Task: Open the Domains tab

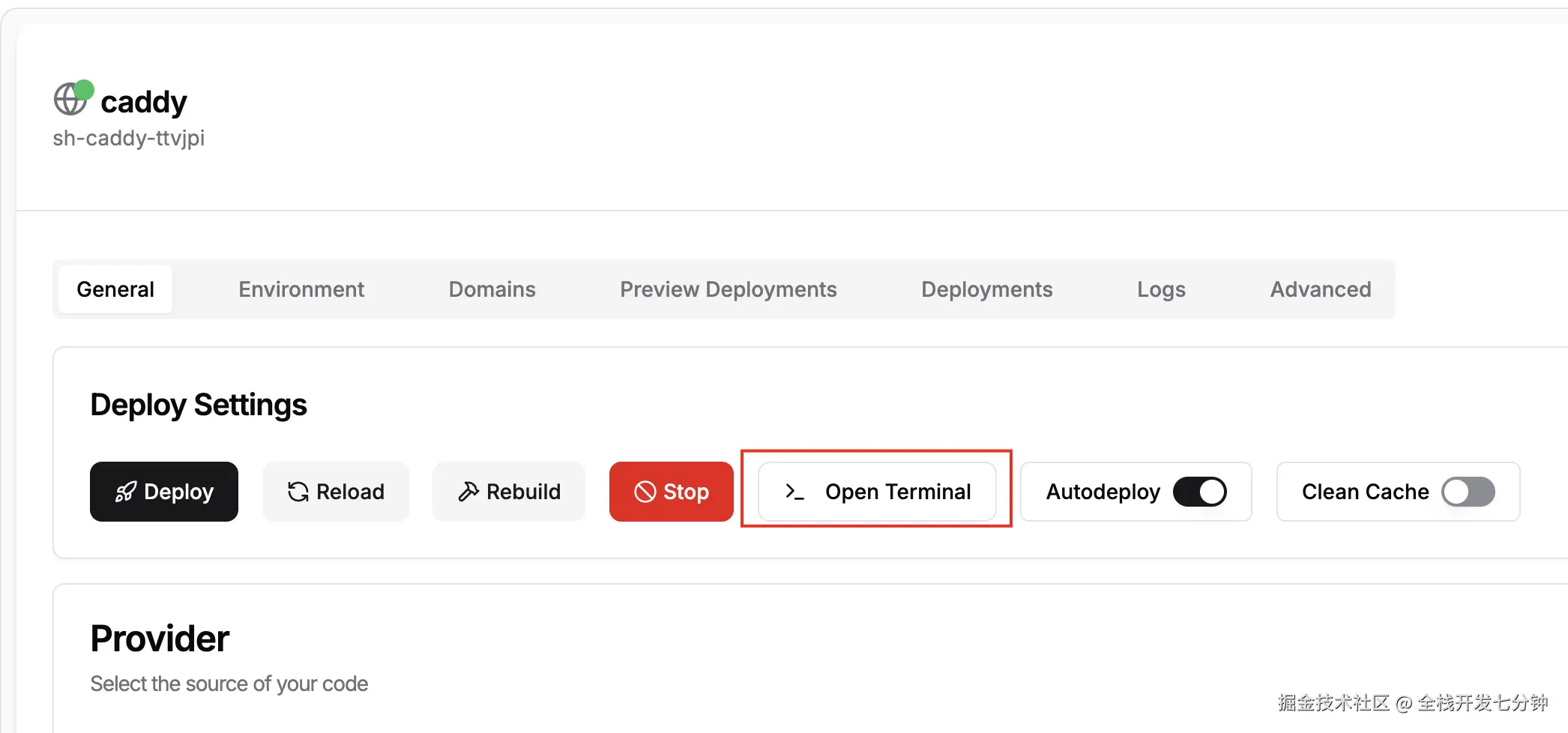Action: pyautogui.click(x=492, y=289)
